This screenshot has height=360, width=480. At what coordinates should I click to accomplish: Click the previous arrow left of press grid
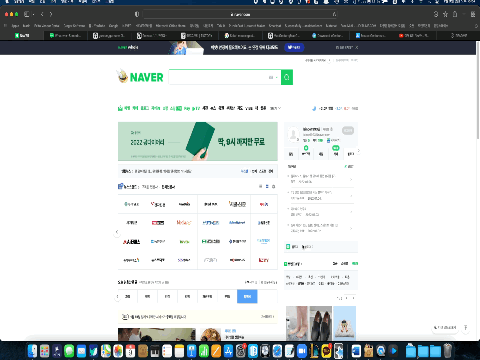coord(117,232)
